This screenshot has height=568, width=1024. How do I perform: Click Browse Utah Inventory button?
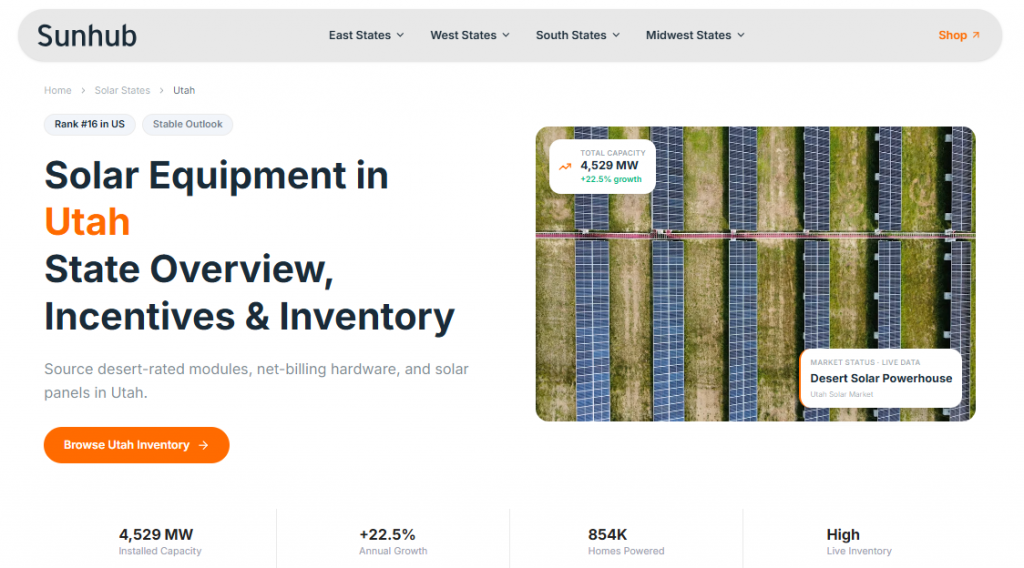click(x=136, y=445)
